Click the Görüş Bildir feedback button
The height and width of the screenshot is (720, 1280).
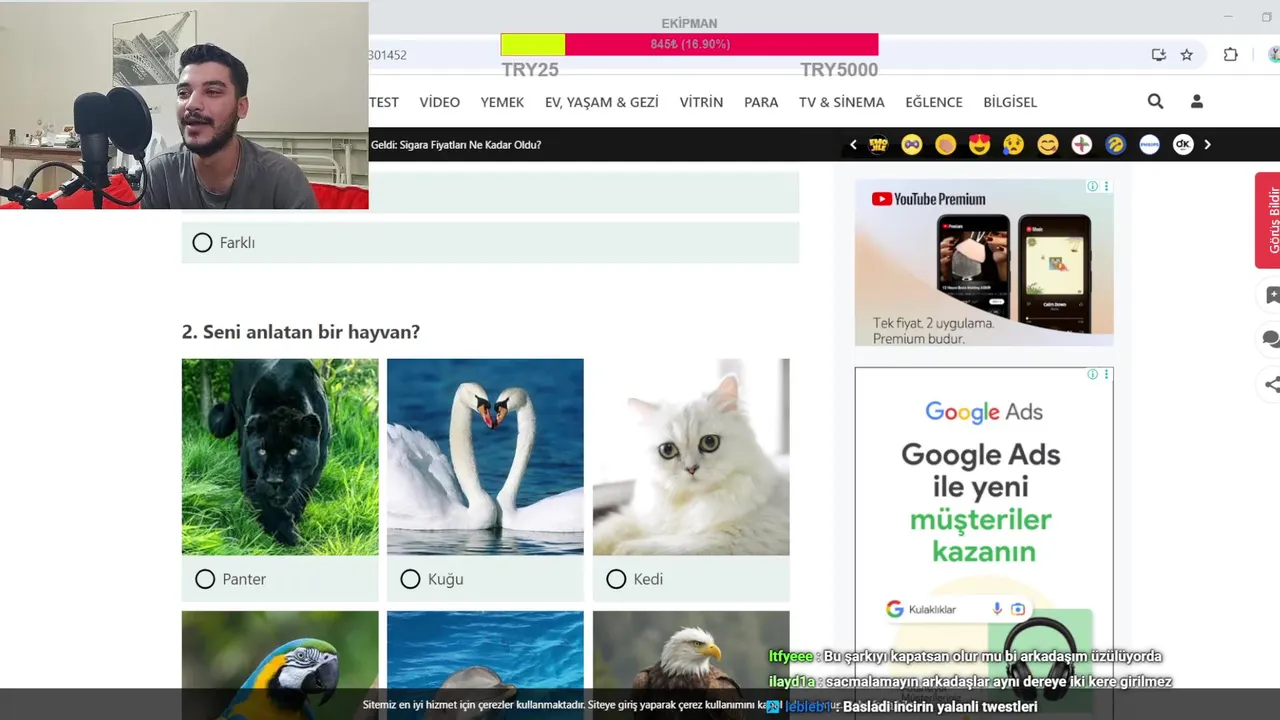[1268, 220]
